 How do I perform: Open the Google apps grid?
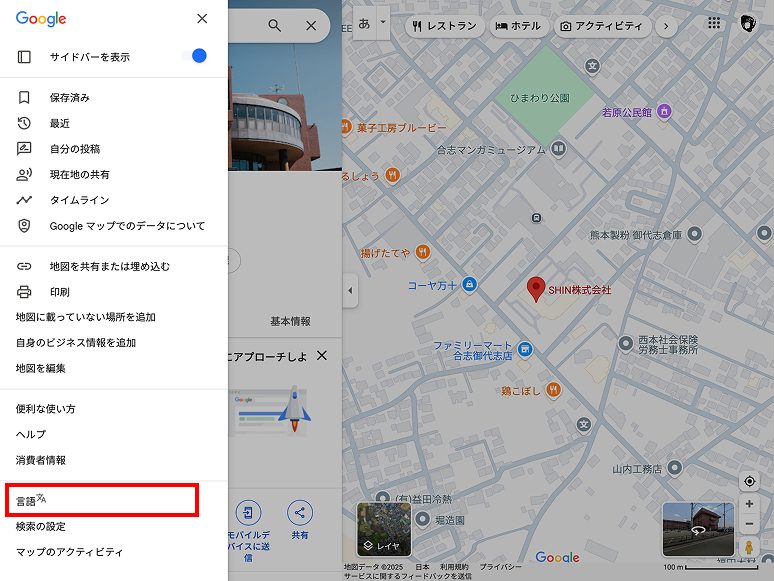point(714,23)
